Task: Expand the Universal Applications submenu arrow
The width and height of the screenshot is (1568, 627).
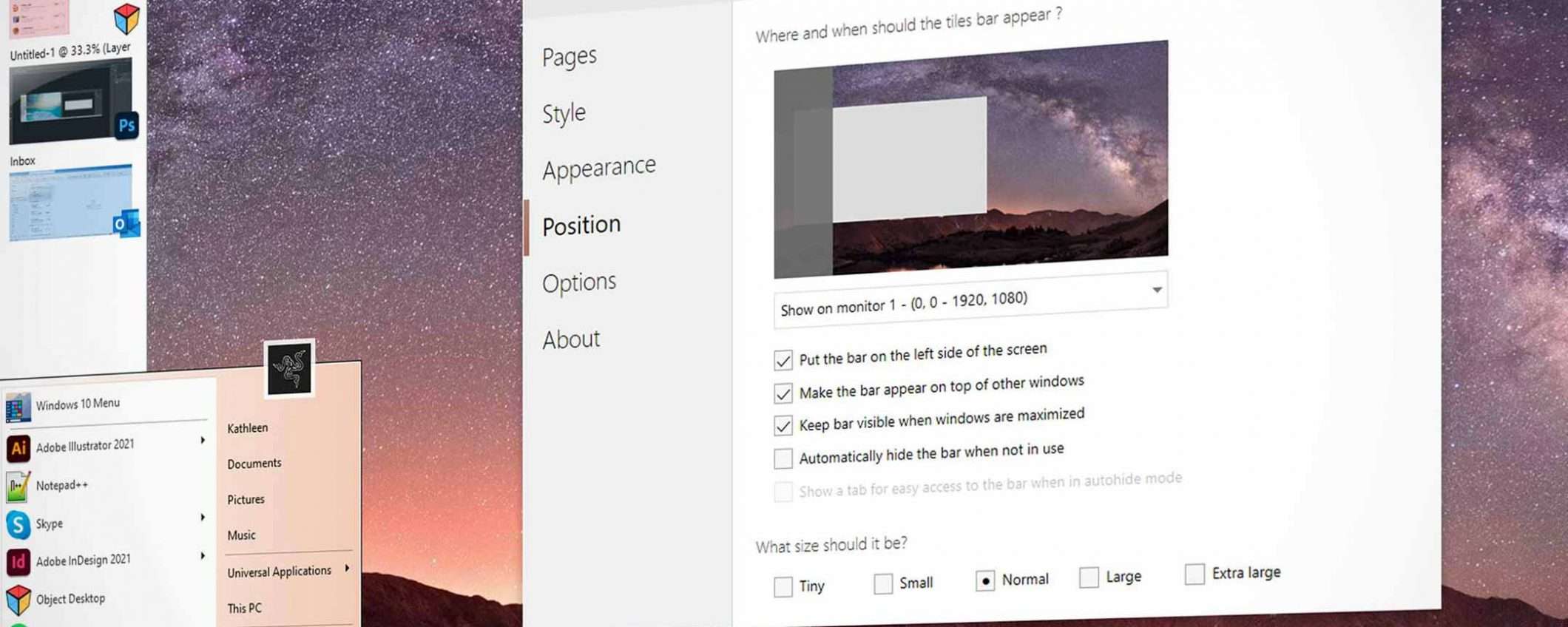Action: pos(347,568)
